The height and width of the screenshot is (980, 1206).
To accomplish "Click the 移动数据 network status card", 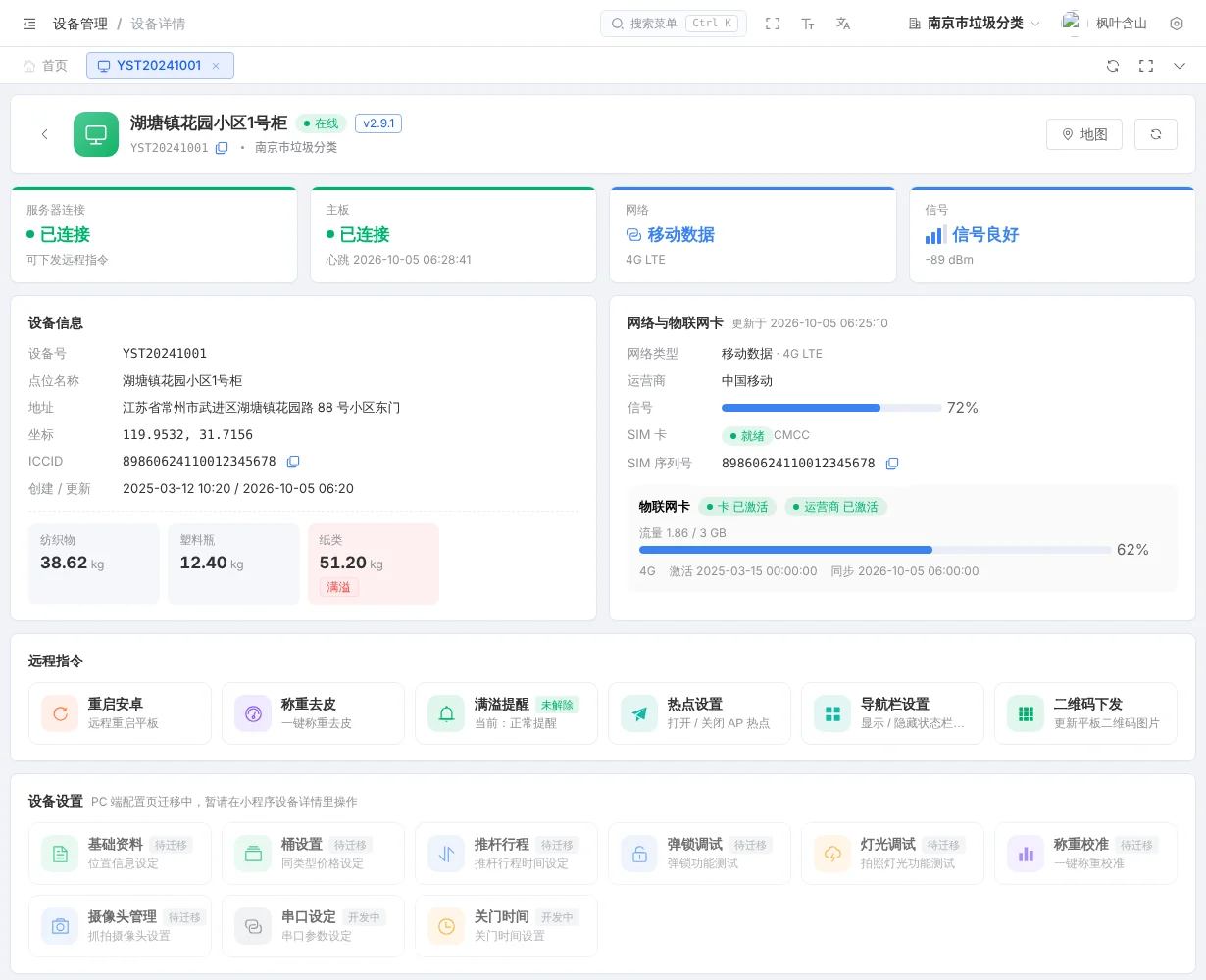I will tap(753, 235).
